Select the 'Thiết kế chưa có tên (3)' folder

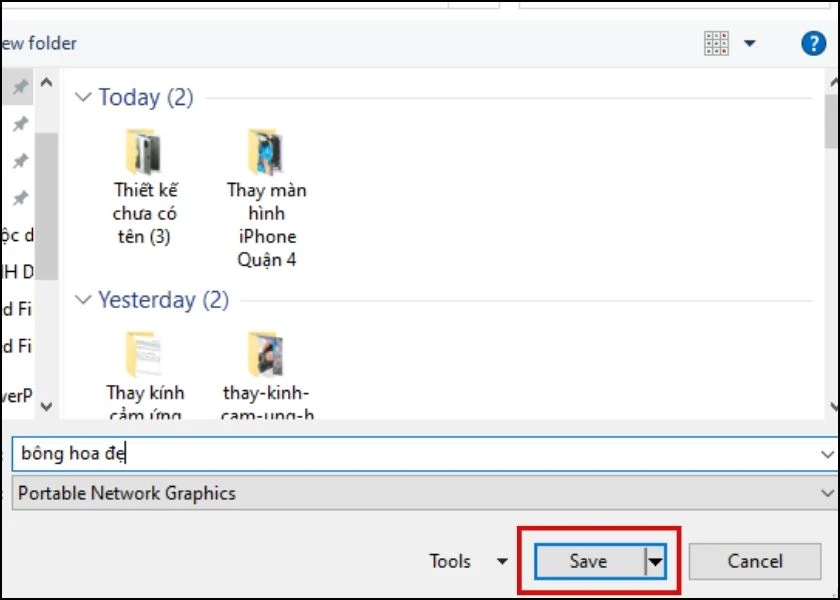144,187
